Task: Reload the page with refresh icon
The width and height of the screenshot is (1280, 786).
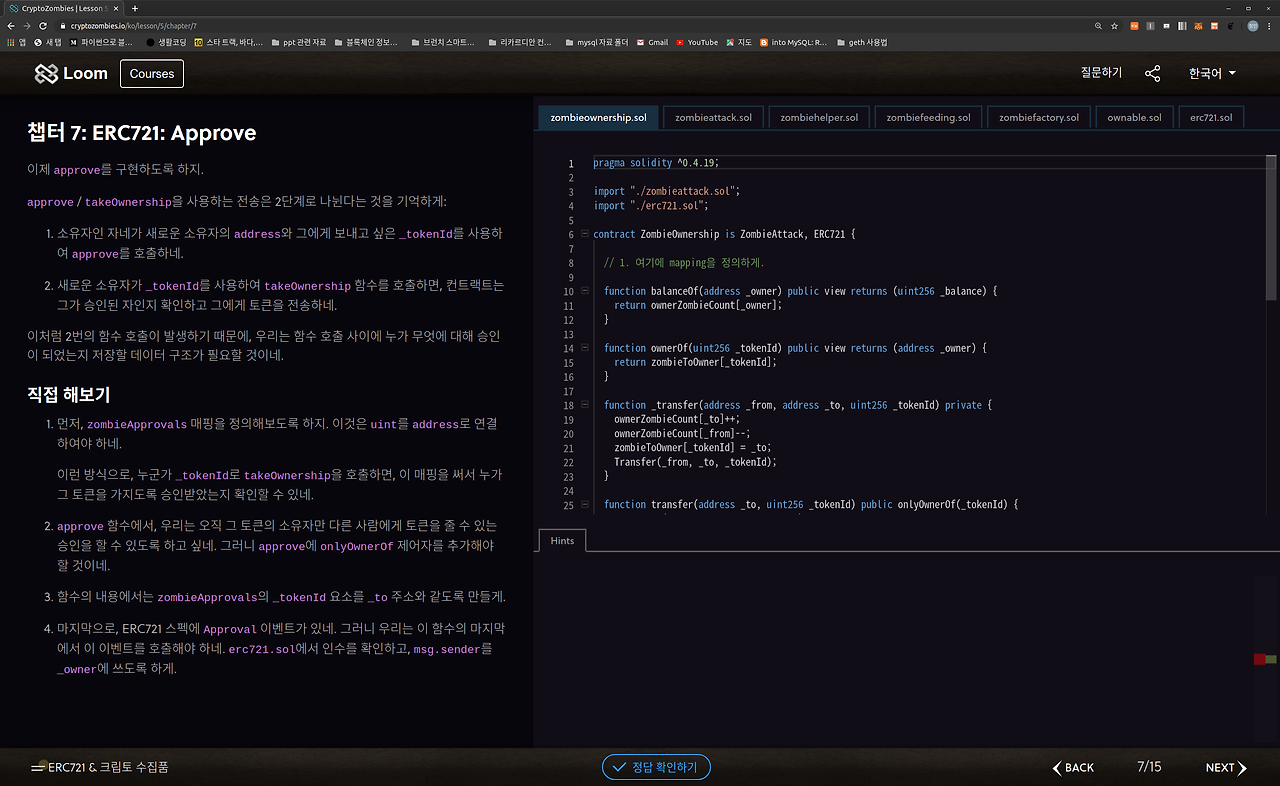Action: 43,25
